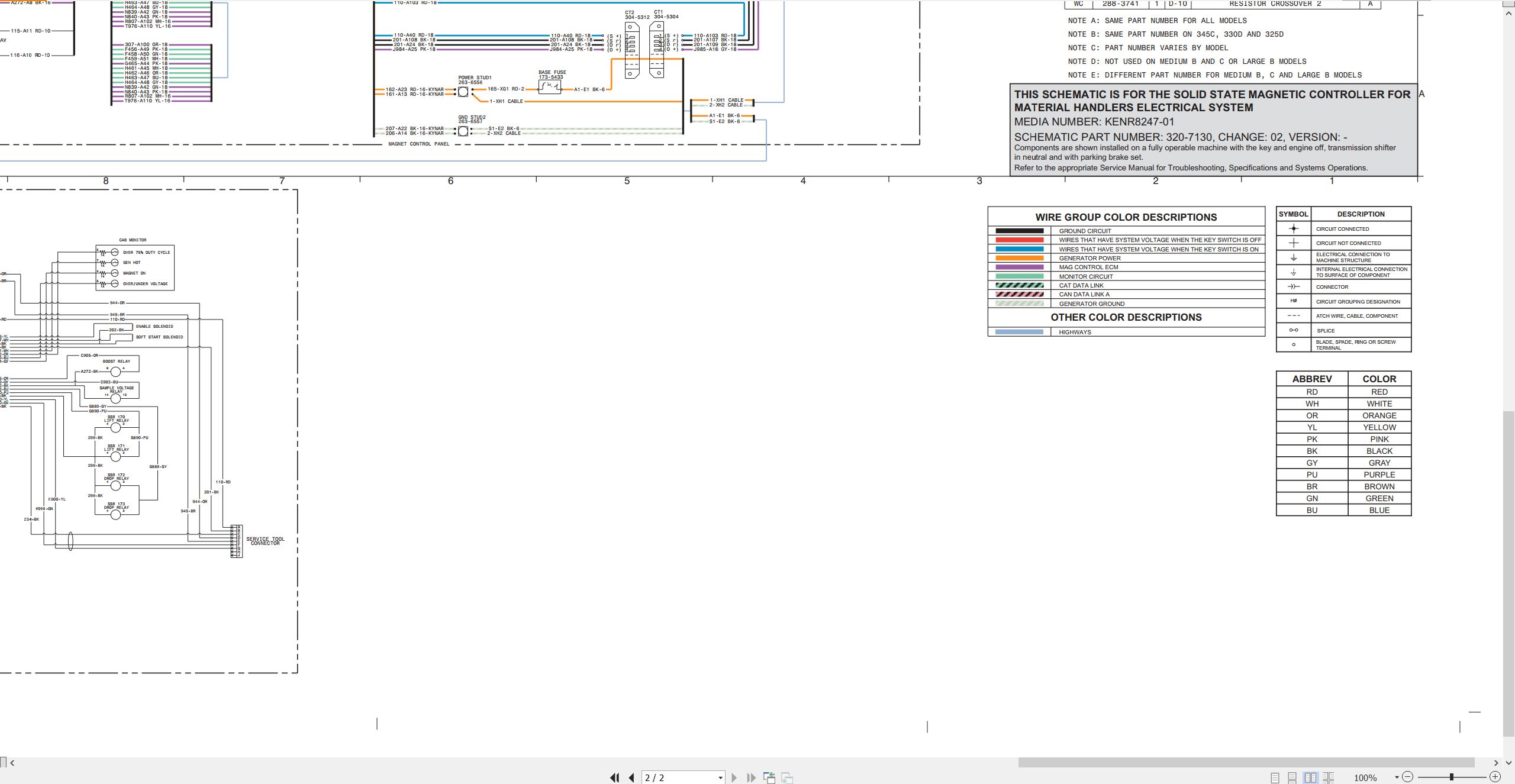Click the 'SERVICE TOOL CONNECTOR' label

coord(265,541)
